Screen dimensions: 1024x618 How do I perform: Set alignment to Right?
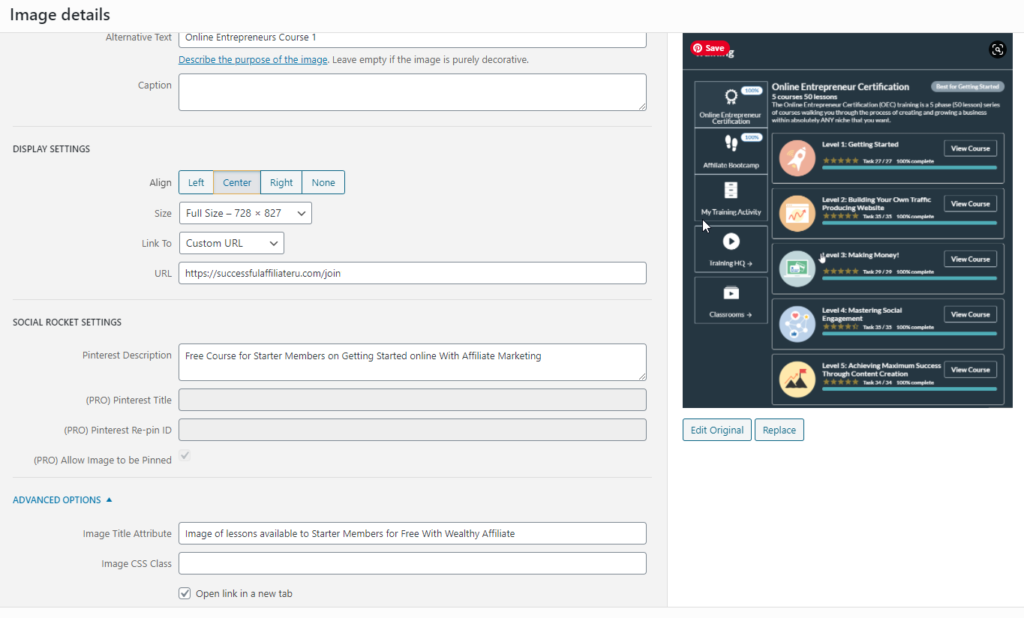[281, 182]
